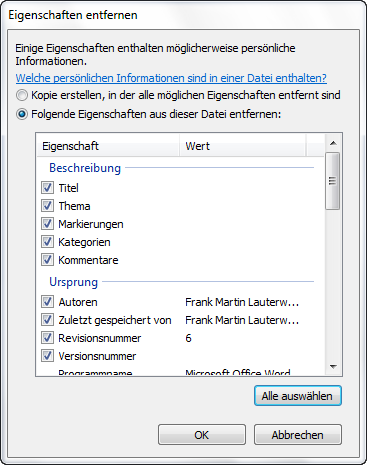Toggle the Kategorien checkbox
Viewport: 367px width, 465px height.
[x=47, y=242]
